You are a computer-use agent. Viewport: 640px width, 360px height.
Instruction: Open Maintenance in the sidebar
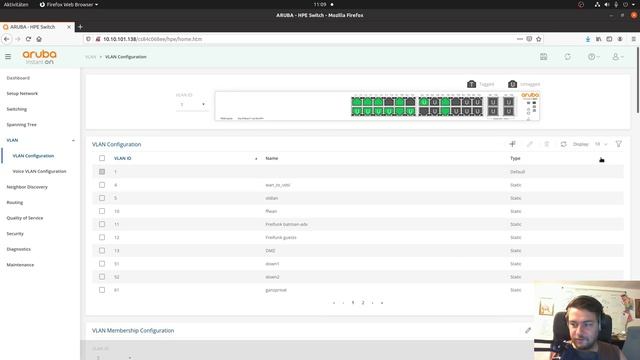point(20,264)
